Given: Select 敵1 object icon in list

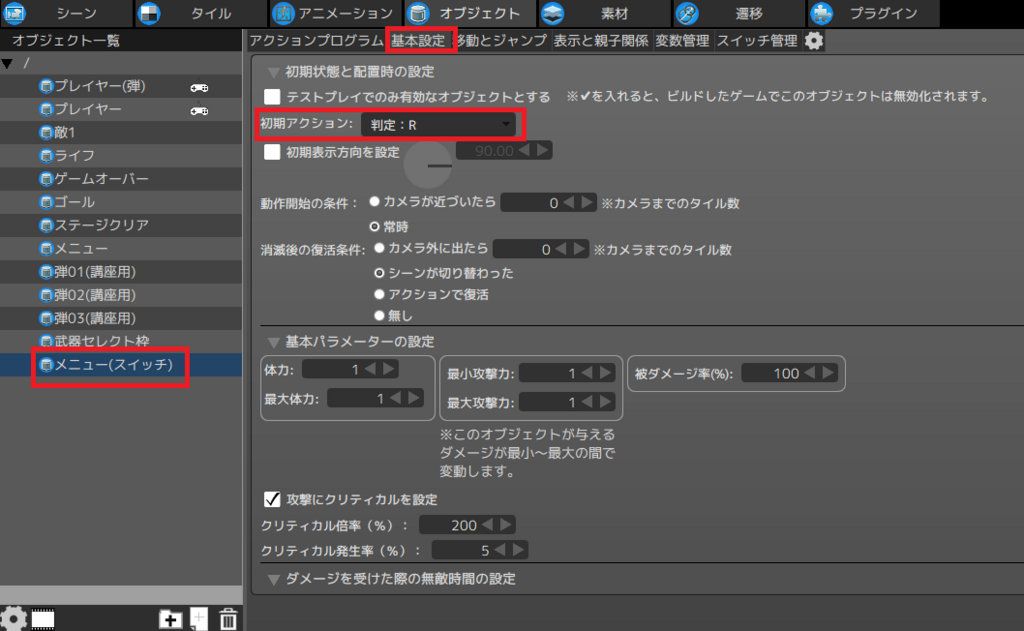Looking at the screenshot, I should point(46,133).
